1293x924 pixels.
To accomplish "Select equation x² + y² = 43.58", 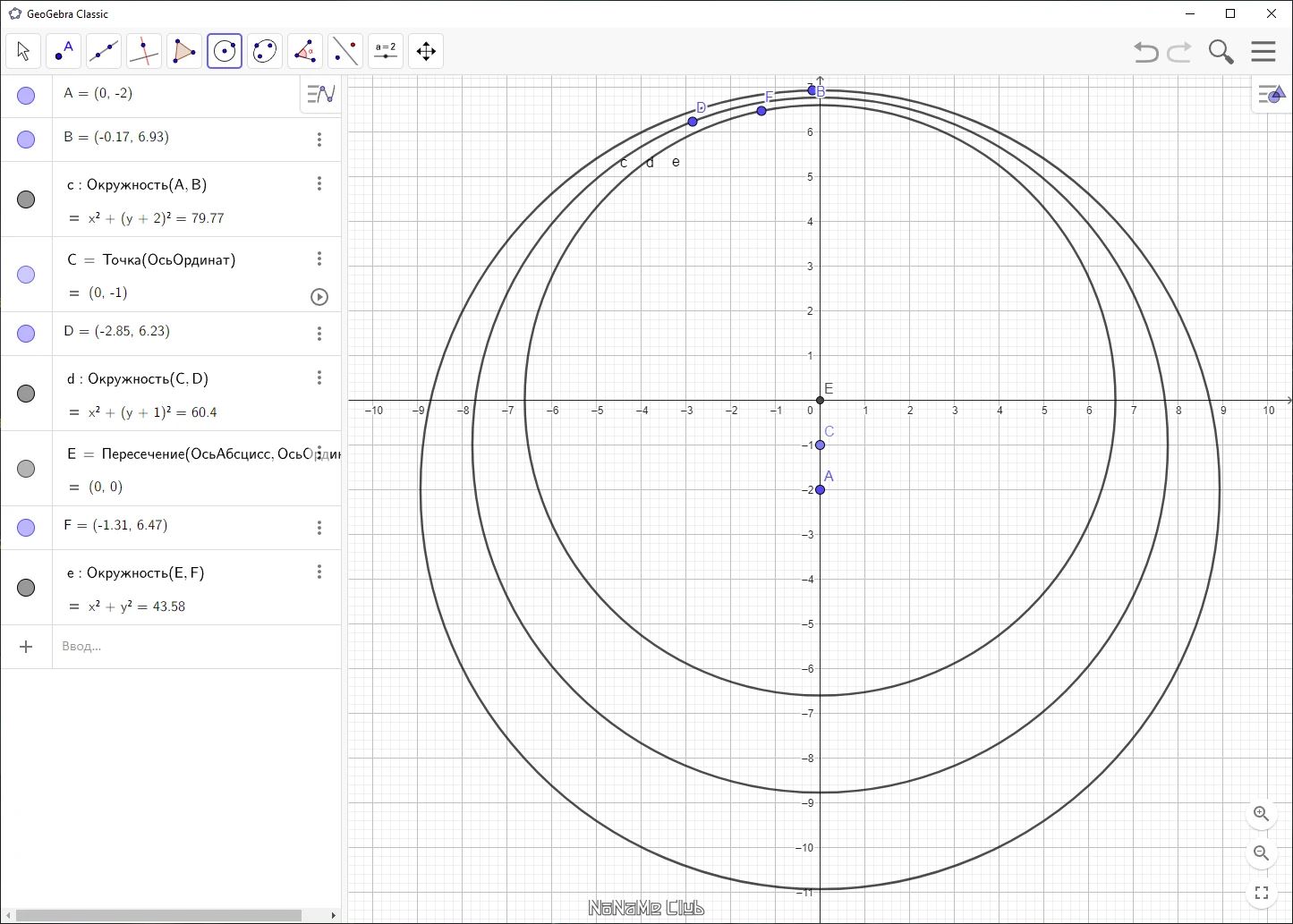I will (136, 606).
